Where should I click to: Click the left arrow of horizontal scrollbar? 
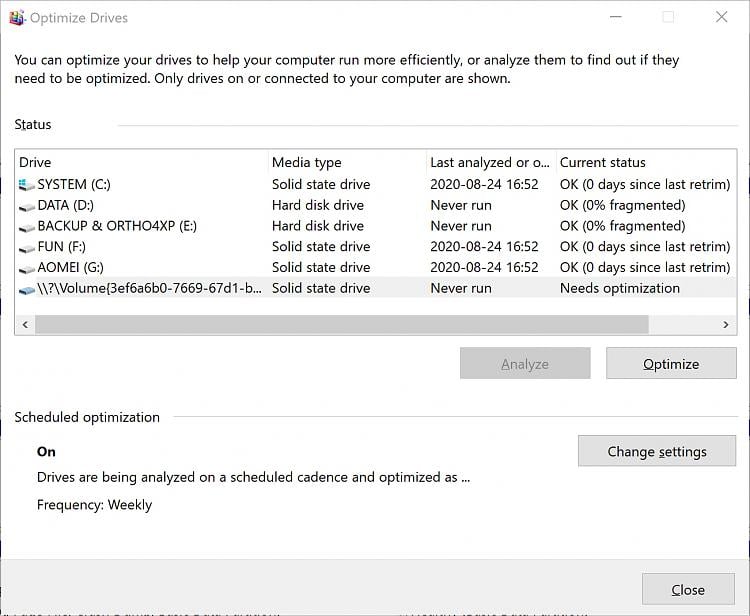click(x=25, y=324)
